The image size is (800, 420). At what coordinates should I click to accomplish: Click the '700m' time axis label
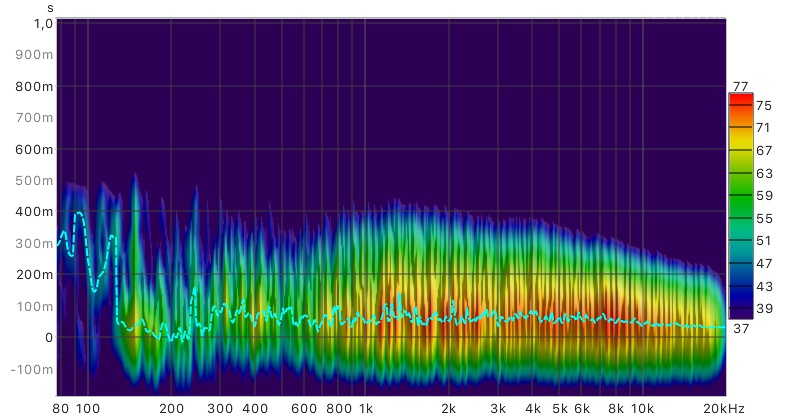(x=34, y=117)
